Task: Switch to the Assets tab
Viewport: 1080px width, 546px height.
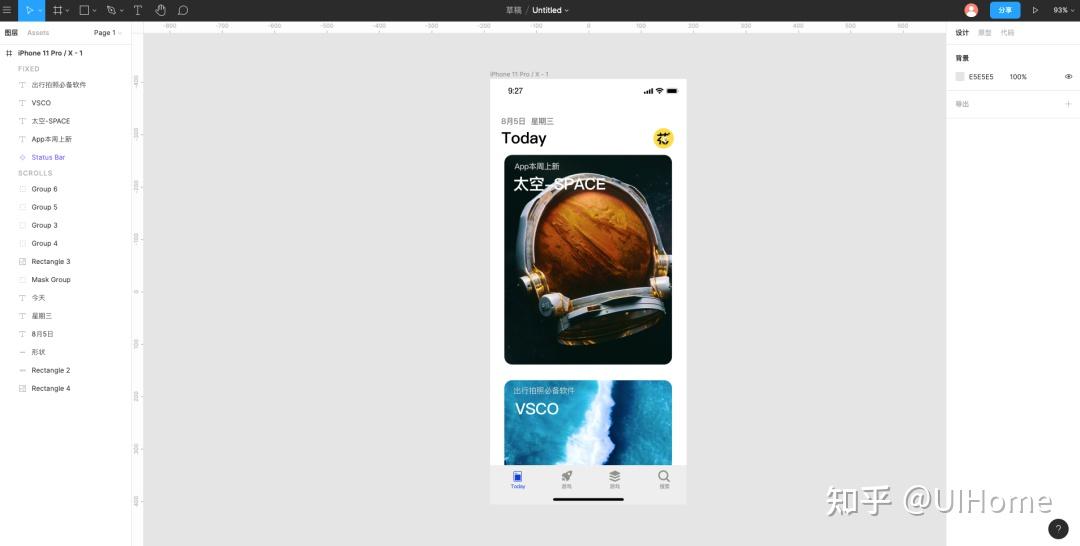Action: coord(38,32)
